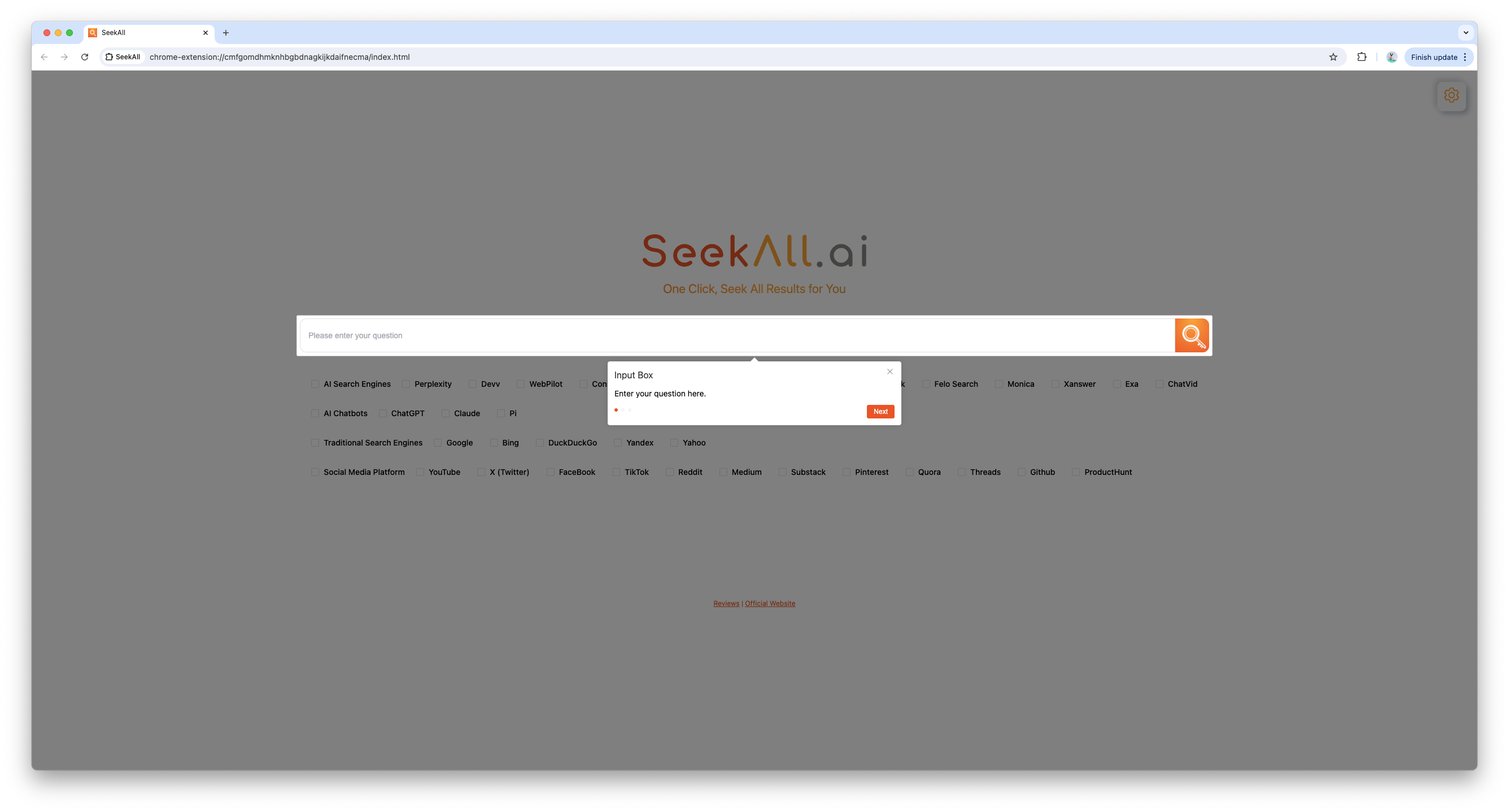Image resolution: width=1509 pixels, height=812 pixels.
Task: Click the AI Search Engines tab
Action: (x=357, y=384)
